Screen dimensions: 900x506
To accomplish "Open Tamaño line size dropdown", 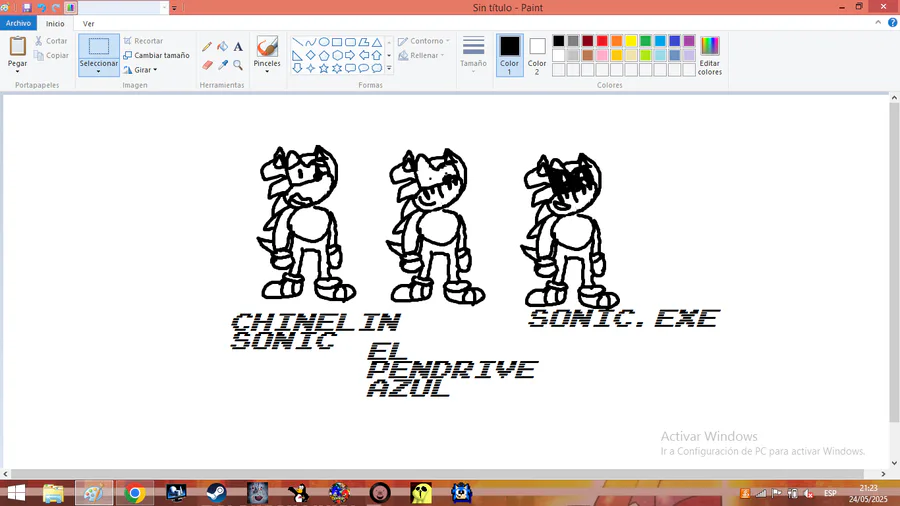I will 474,55.
